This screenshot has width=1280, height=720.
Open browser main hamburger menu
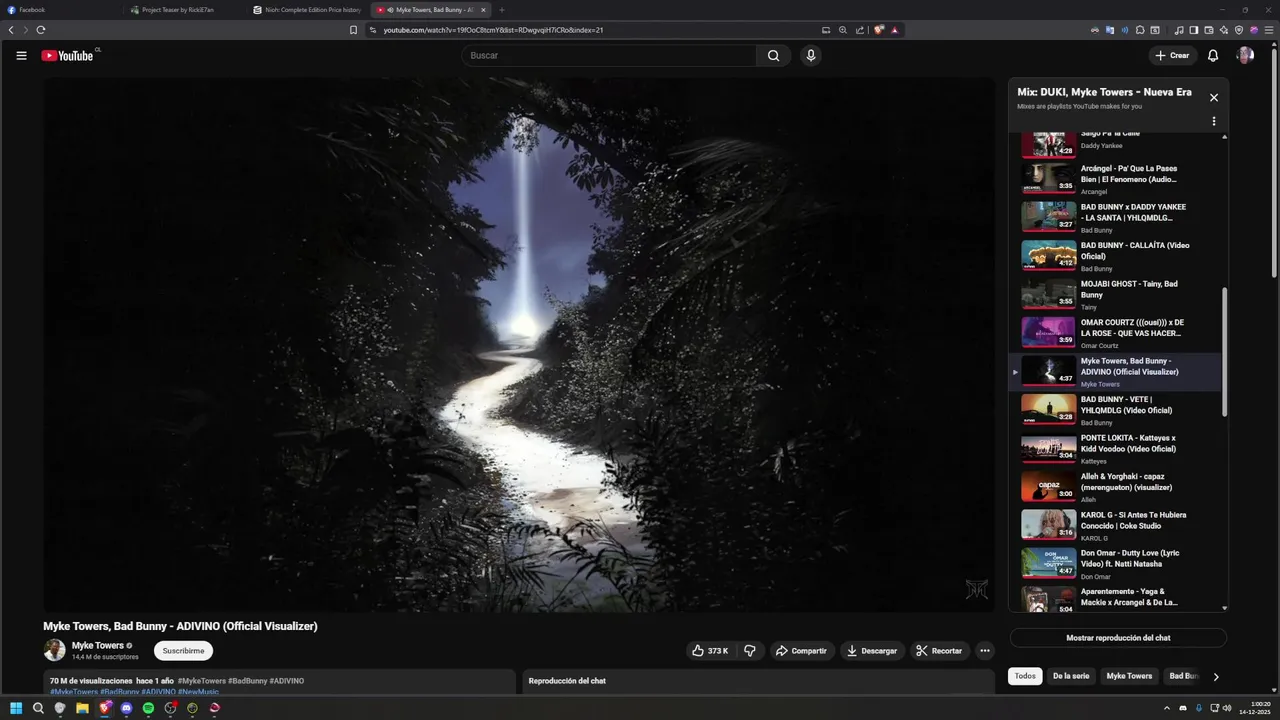(x=1269, y=30)
